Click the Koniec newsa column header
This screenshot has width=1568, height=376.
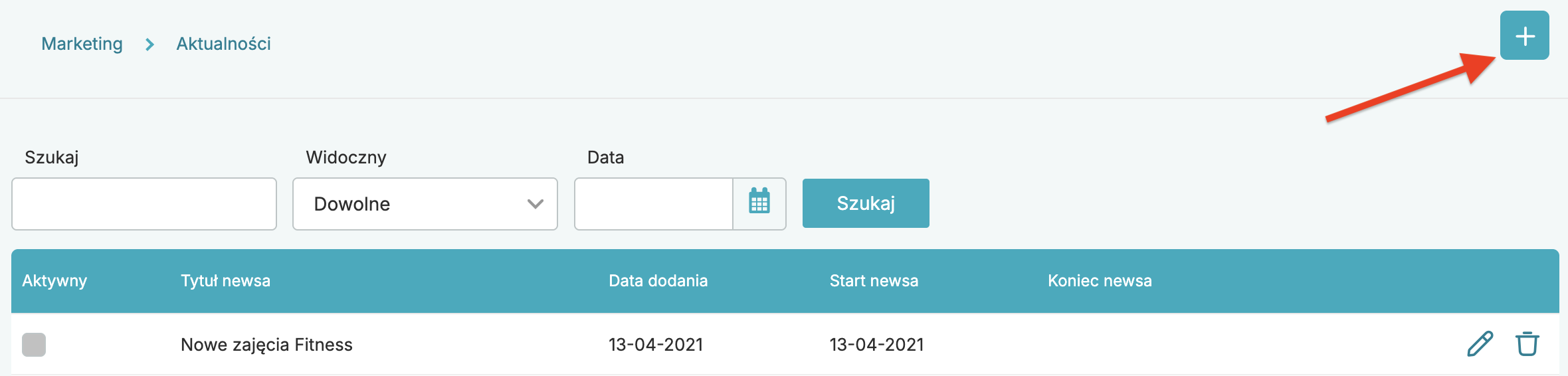(1100, 281)
